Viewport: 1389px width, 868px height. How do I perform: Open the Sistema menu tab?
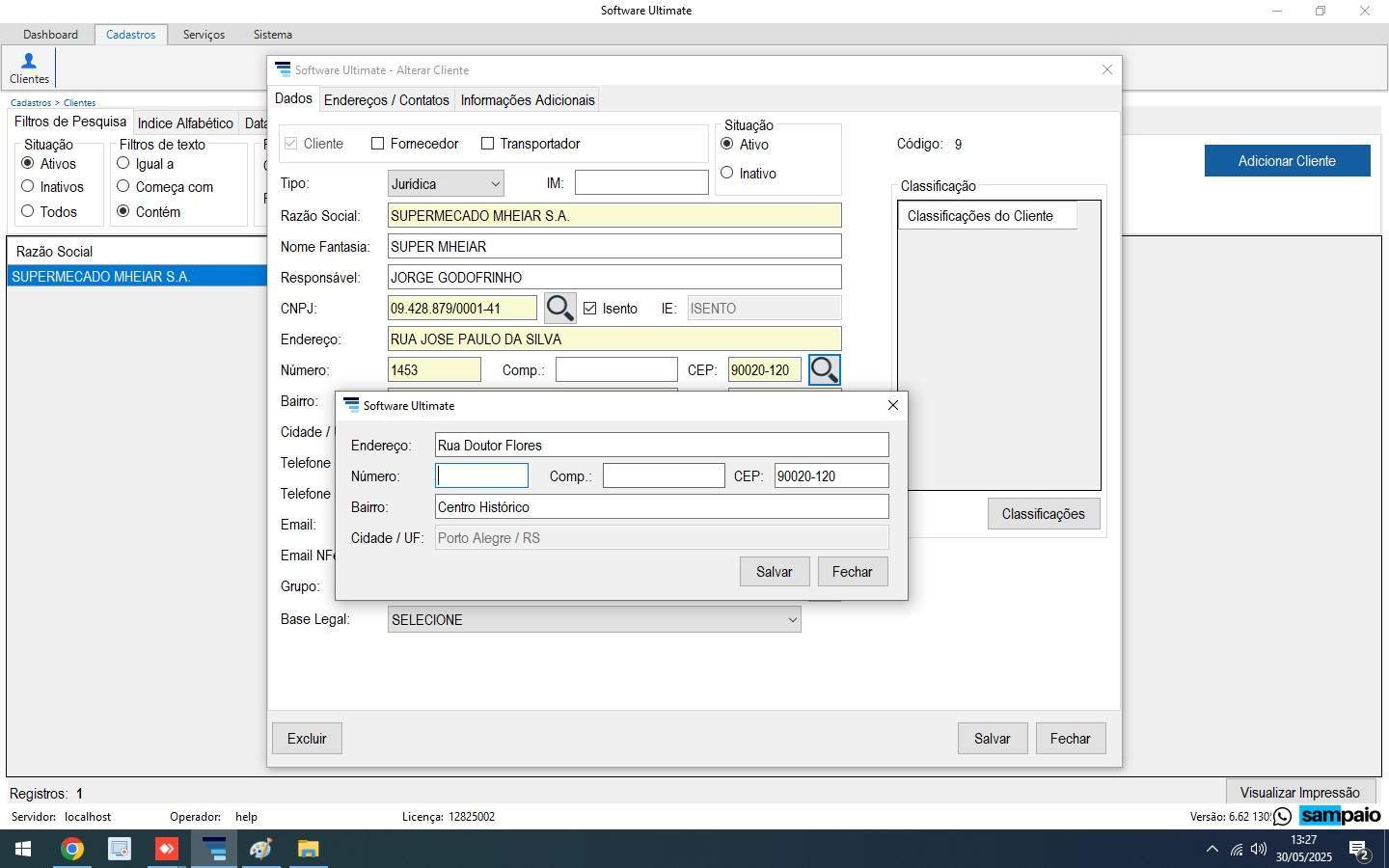click(x=273, y=34)
